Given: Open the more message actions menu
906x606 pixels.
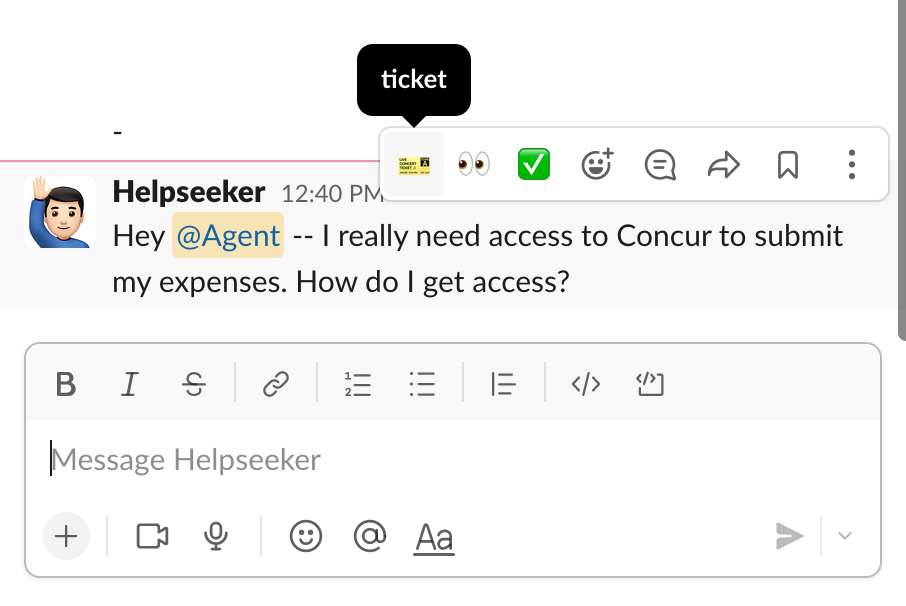Looking at the screenshot, I should [851, 165].
